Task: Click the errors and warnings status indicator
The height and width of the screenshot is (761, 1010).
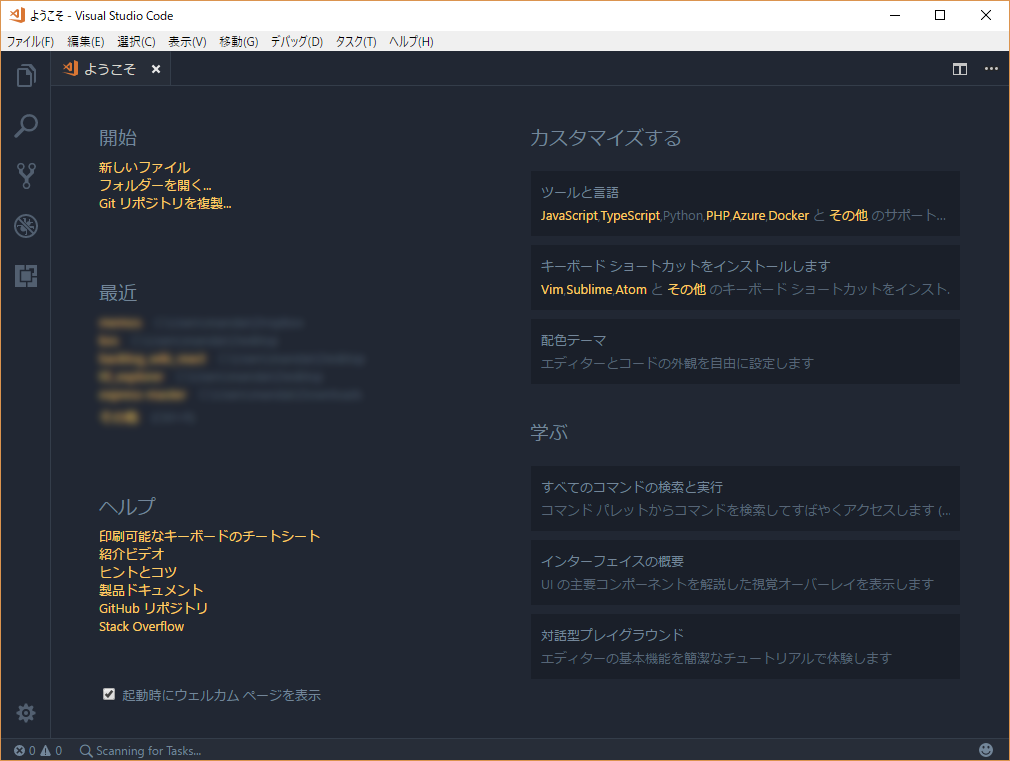Action: [x=38, y=751]
